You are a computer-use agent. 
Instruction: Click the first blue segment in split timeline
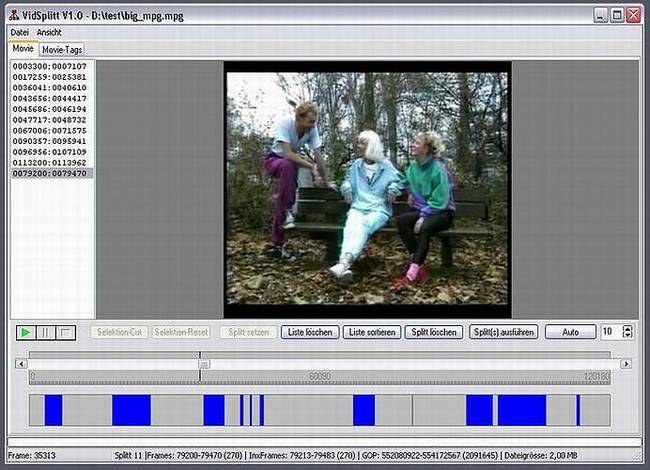click(x=53, y=410)
